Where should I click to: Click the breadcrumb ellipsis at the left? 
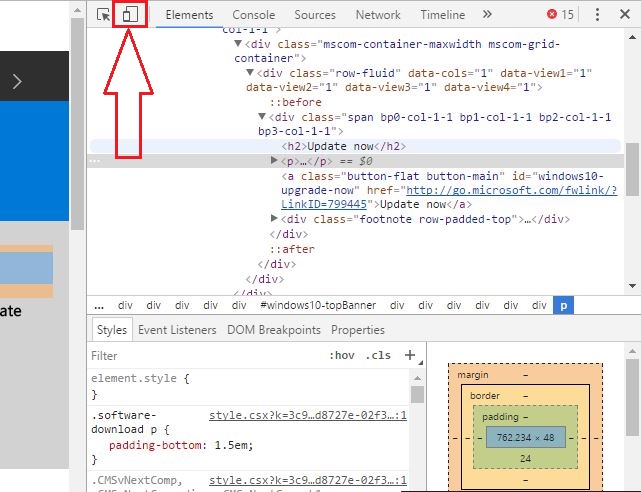[x=99, y=306]
